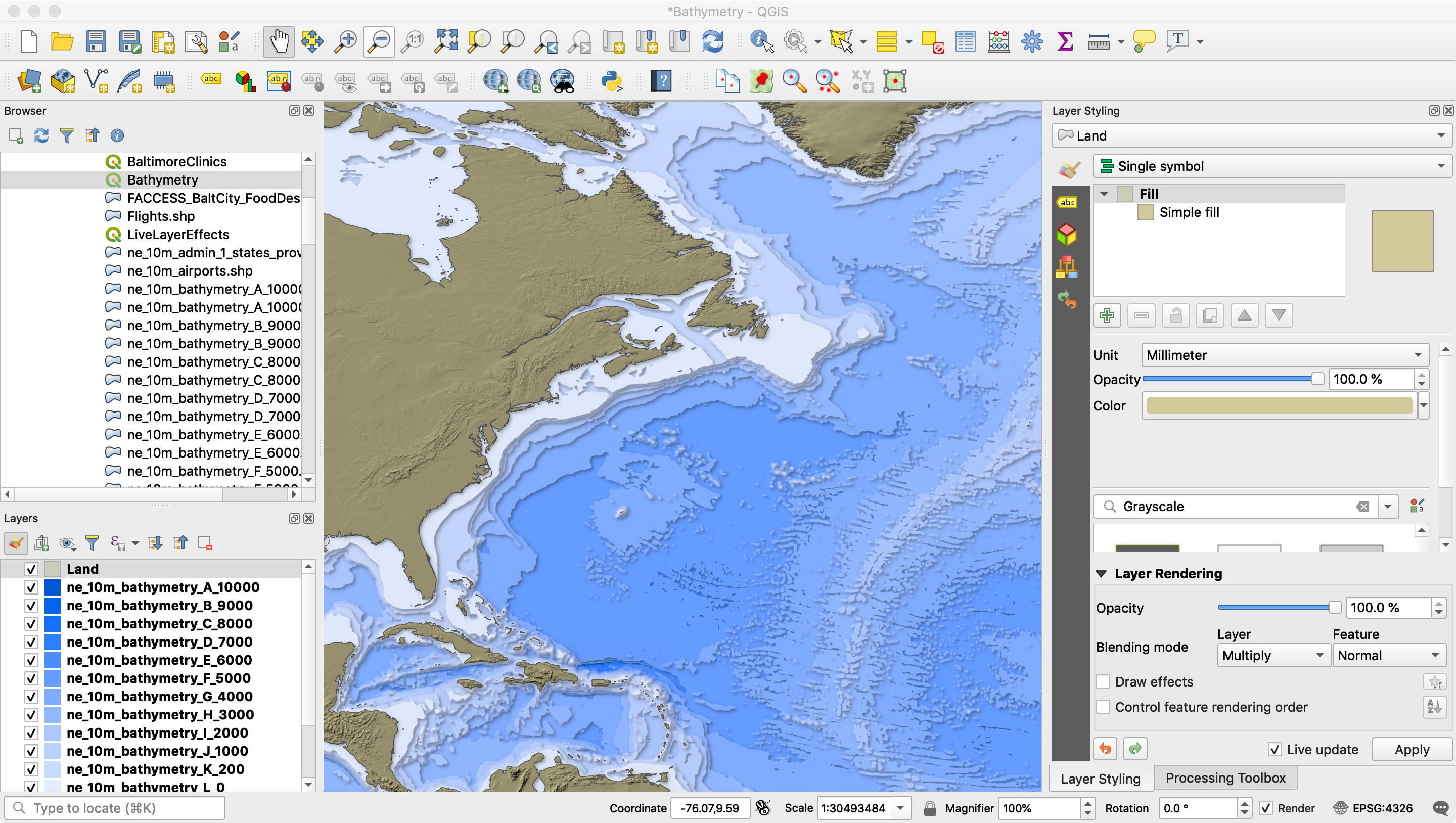
Task: Expand the Unit Millimeter combo box
Action: [x=1284, y=355]
